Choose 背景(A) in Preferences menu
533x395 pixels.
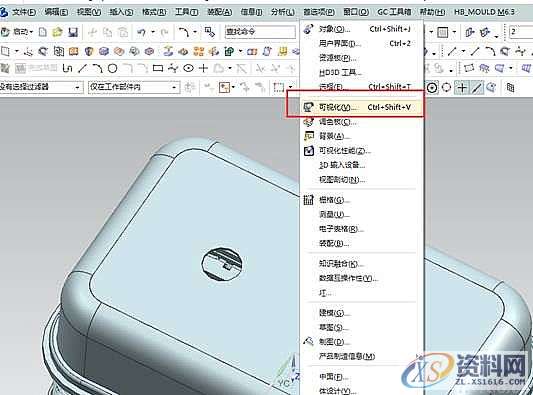(x=361, y=136)
